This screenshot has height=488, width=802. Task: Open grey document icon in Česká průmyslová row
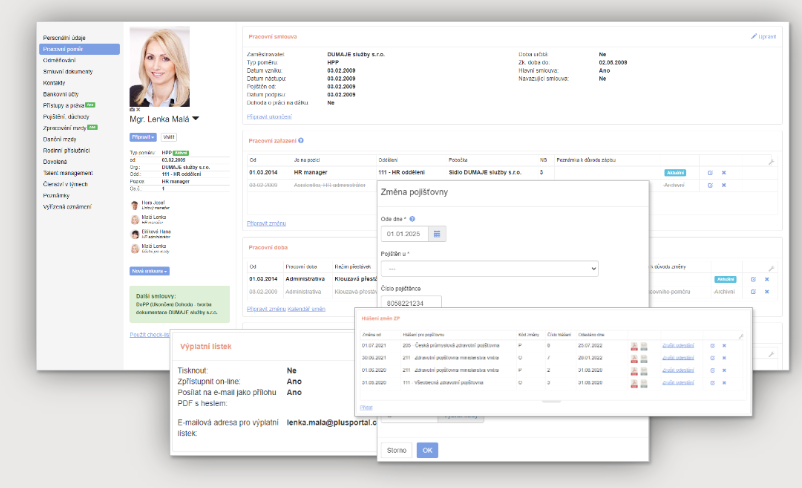click(644, 346)
